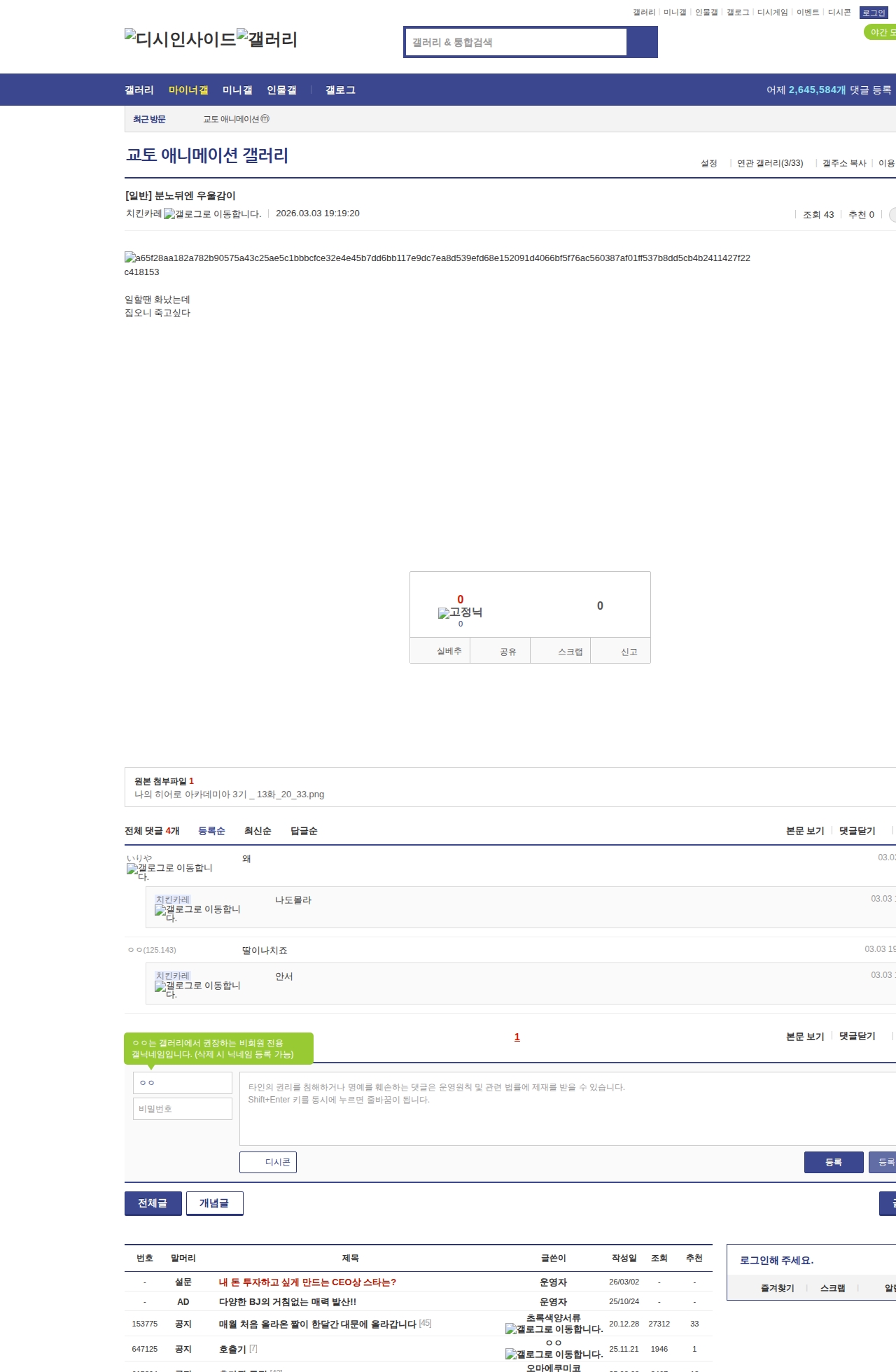Focus the comment text area

(568, 1109)
